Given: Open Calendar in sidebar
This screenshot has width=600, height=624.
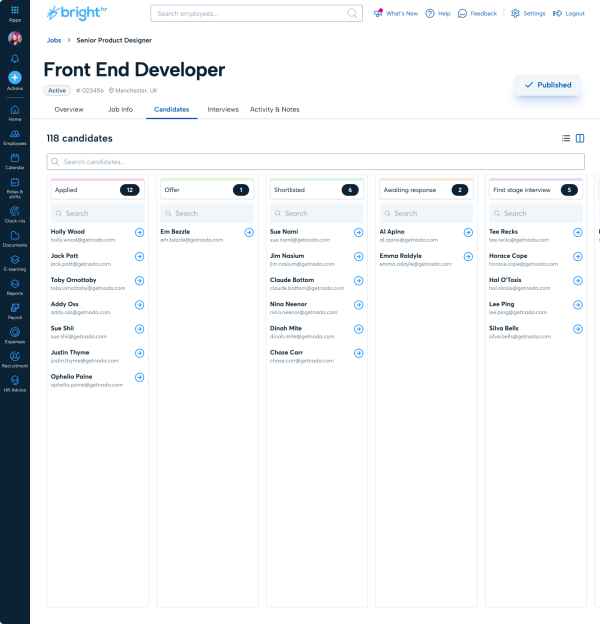Looking at the screenshot, I should (15, 162).
